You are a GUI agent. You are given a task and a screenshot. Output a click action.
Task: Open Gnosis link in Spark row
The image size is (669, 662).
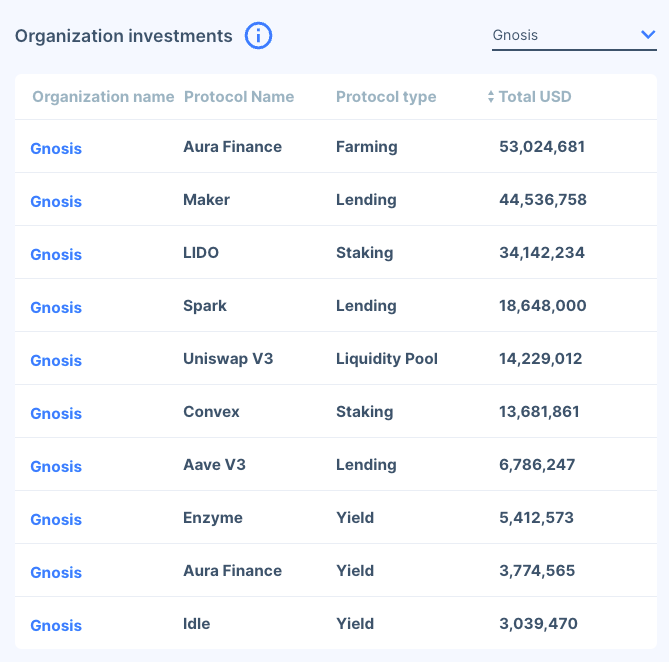click(56, 308)
